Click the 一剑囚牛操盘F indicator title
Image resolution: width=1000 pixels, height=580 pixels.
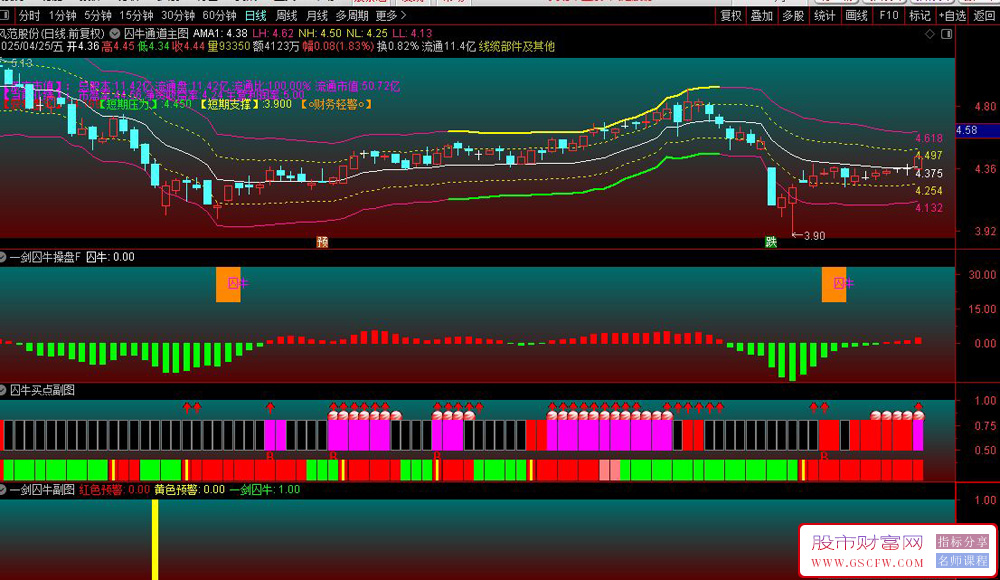(45, 257)
